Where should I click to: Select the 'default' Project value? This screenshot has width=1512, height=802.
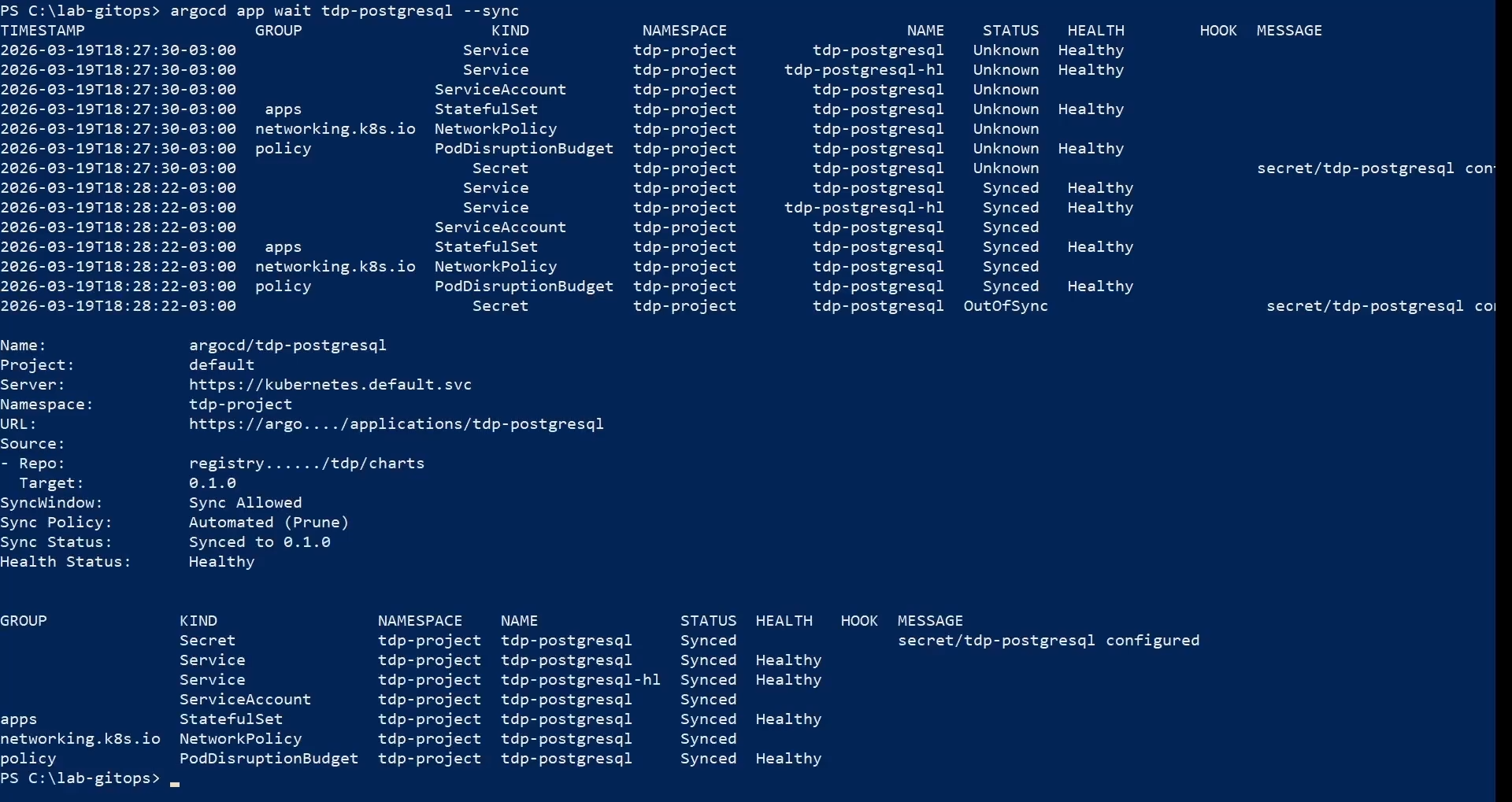(221, 365)
